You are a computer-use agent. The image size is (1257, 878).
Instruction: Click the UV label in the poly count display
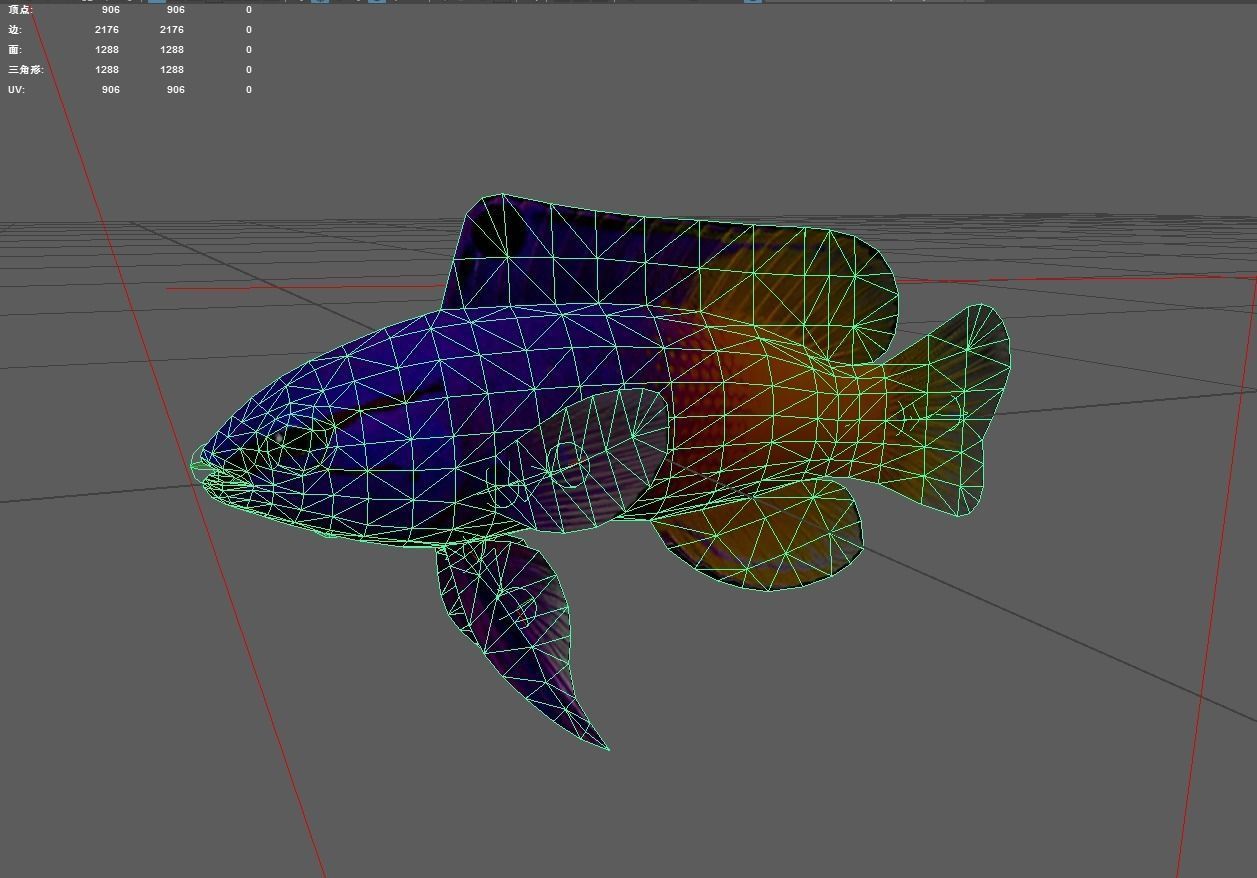(16, 90)
